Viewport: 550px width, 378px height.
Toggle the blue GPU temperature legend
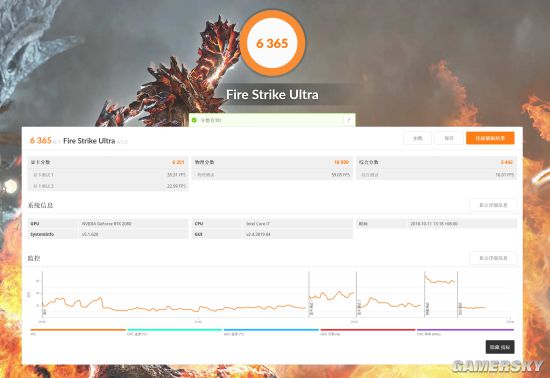271,330
